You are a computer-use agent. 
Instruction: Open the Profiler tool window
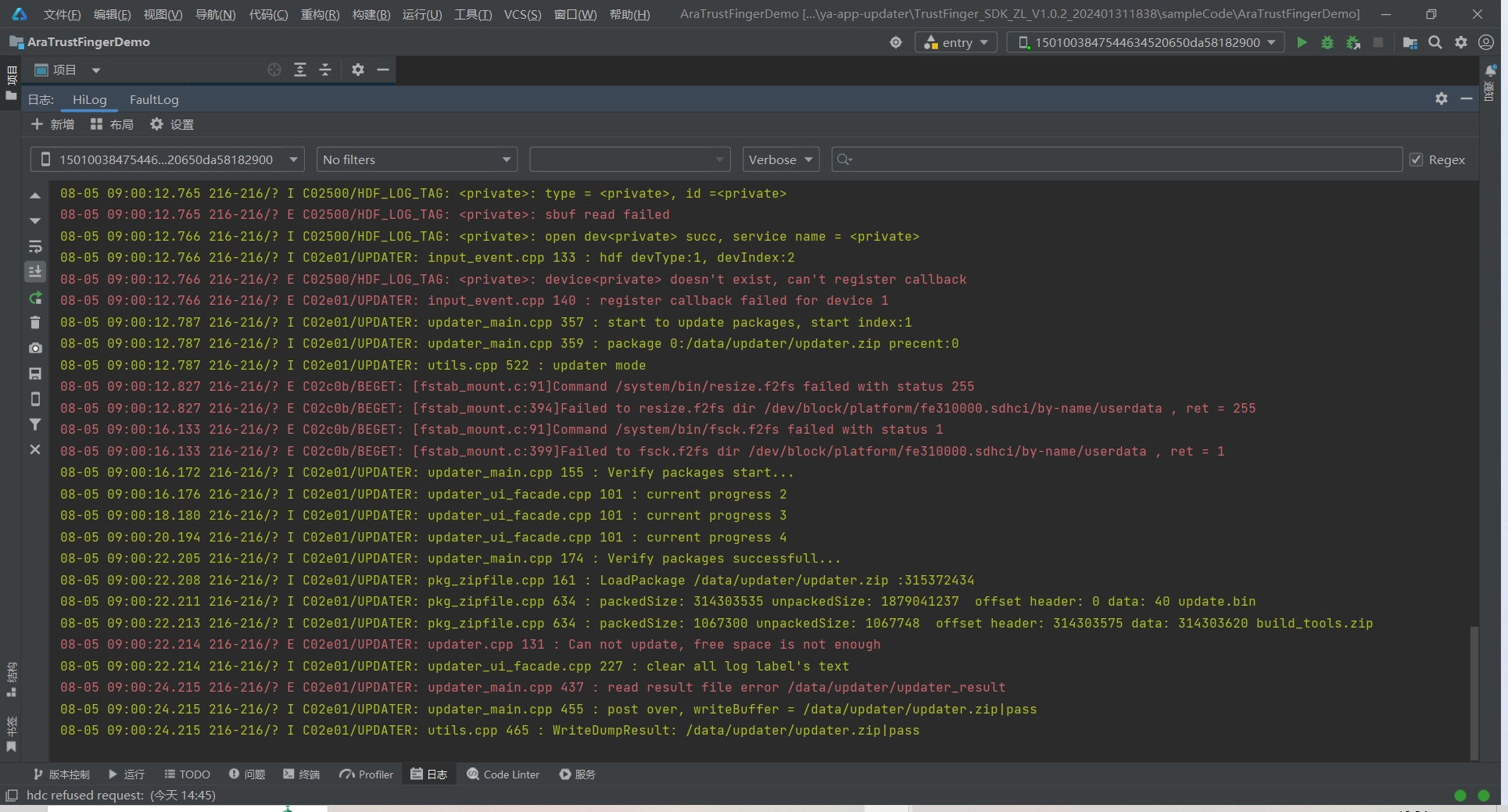click(x=367, y=774)
